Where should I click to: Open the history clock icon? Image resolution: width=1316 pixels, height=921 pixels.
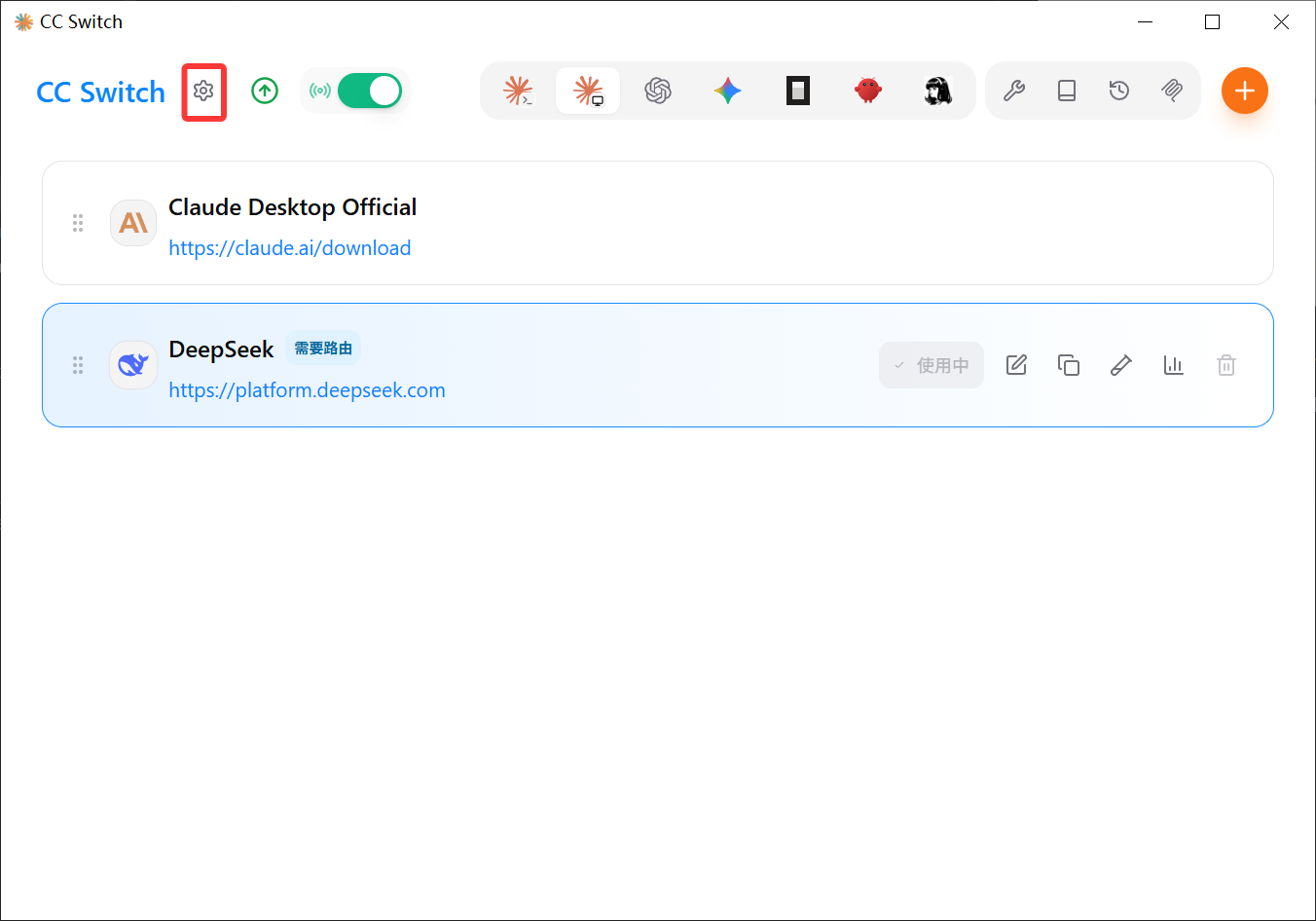tap(1119, 91)
